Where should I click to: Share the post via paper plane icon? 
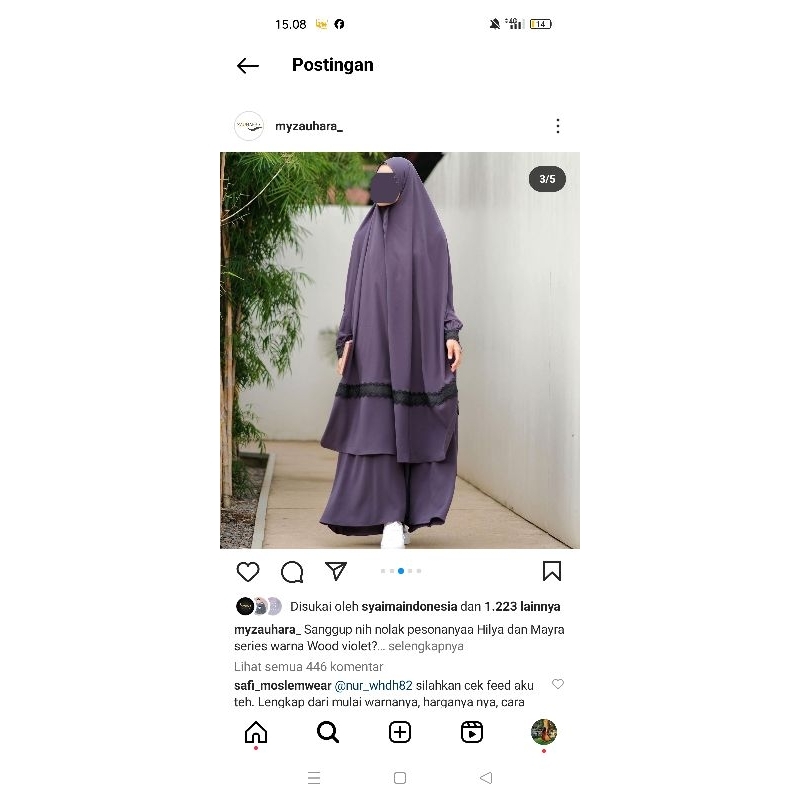coord(336,571)
